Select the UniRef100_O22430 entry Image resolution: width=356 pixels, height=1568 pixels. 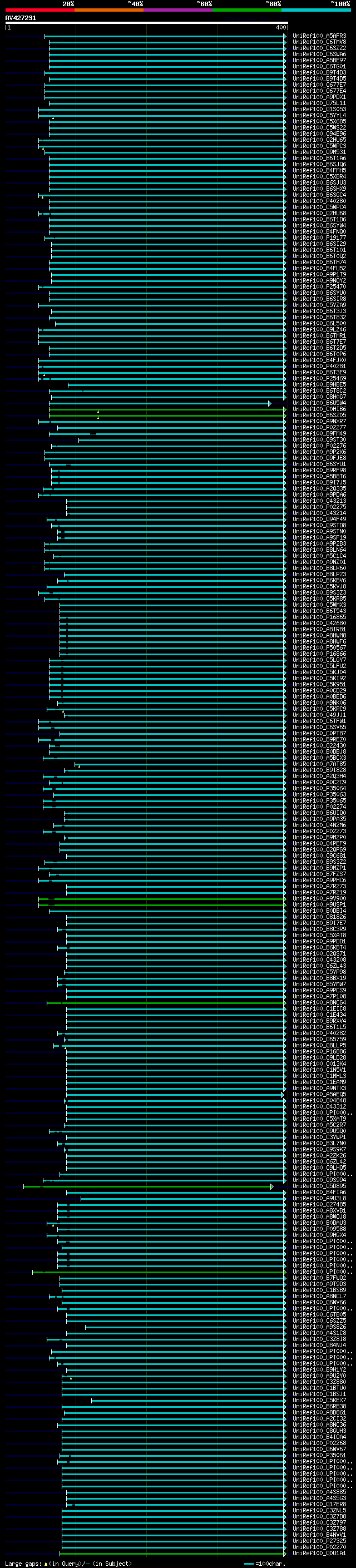point(319,745)
